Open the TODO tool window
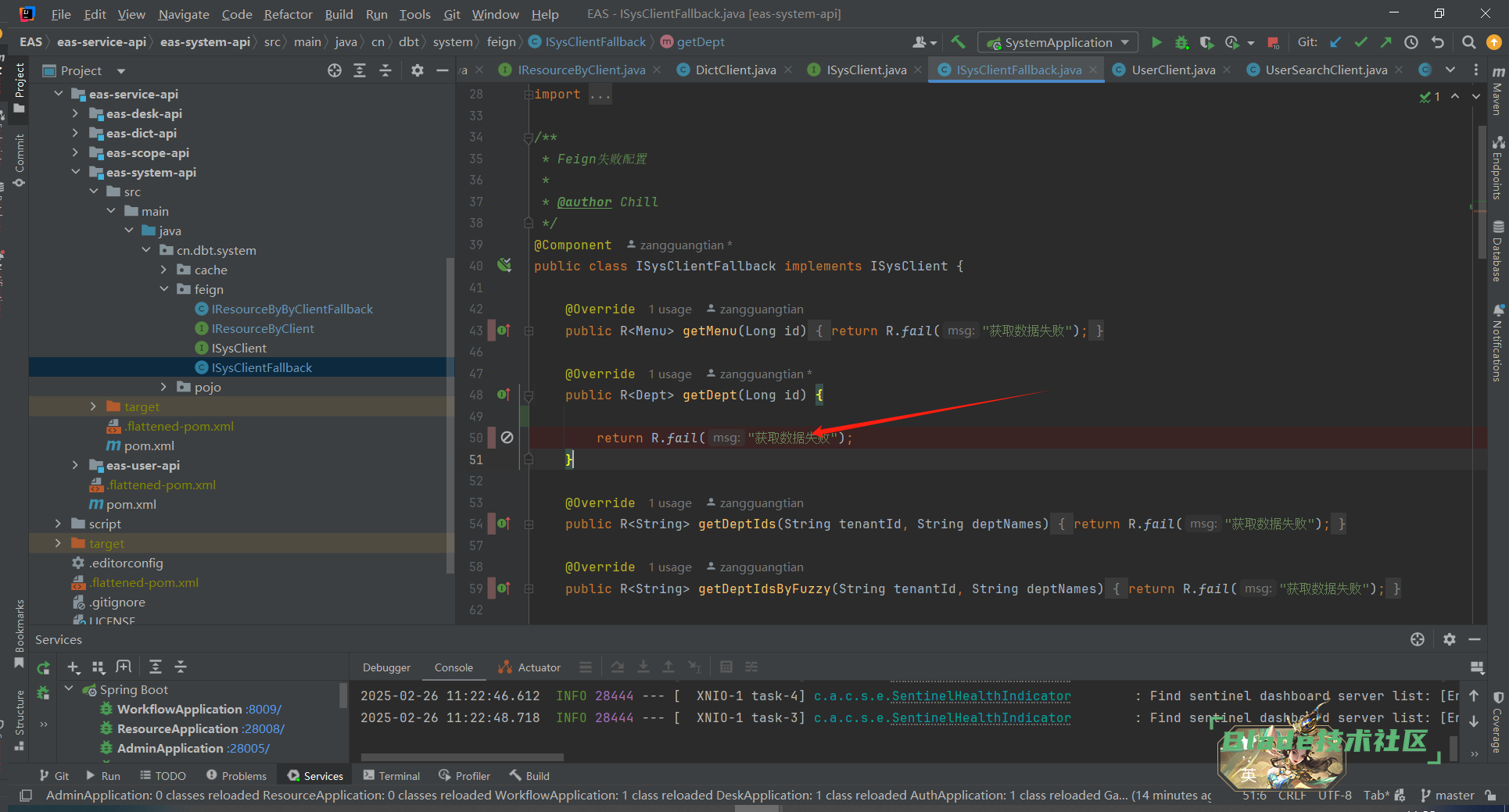Viewport: 1509px width, 812px height. coord(163,776)
